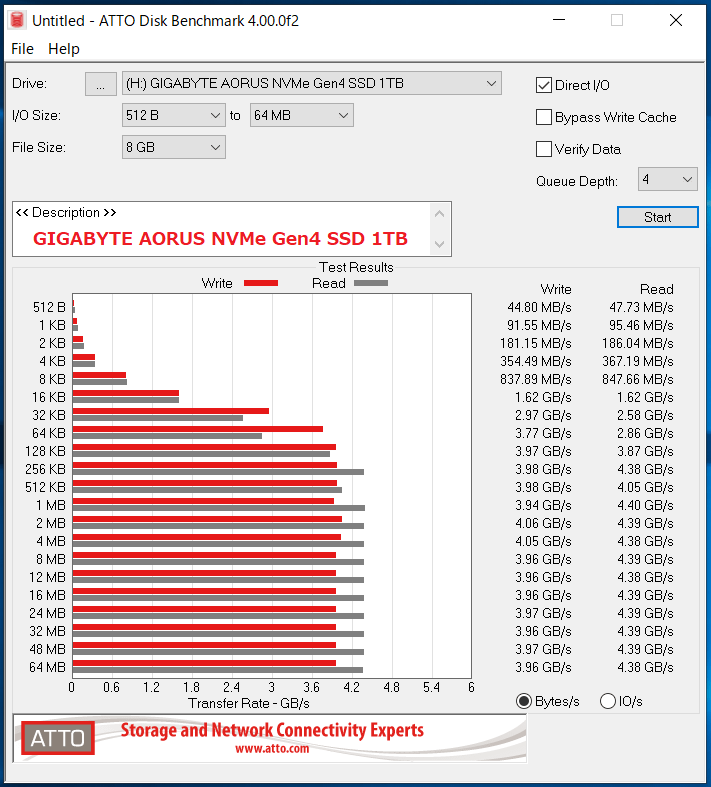Image resolution: width=711 pixels, height=787 pixels.
Task: Click the 44.80 MB/s write result
Action: (x=539, y=307)
